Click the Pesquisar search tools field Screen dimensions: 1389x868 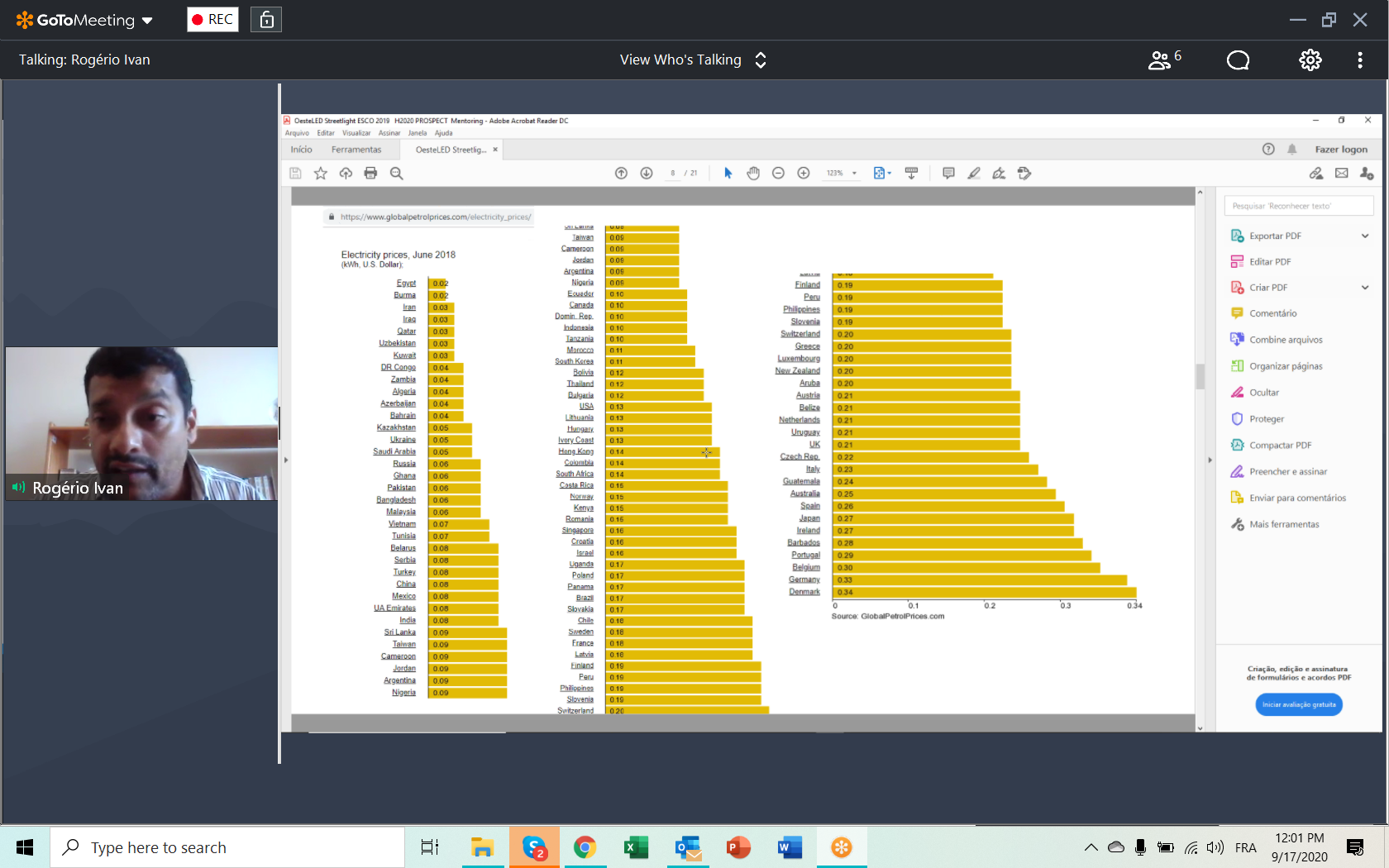(1299, 206)
